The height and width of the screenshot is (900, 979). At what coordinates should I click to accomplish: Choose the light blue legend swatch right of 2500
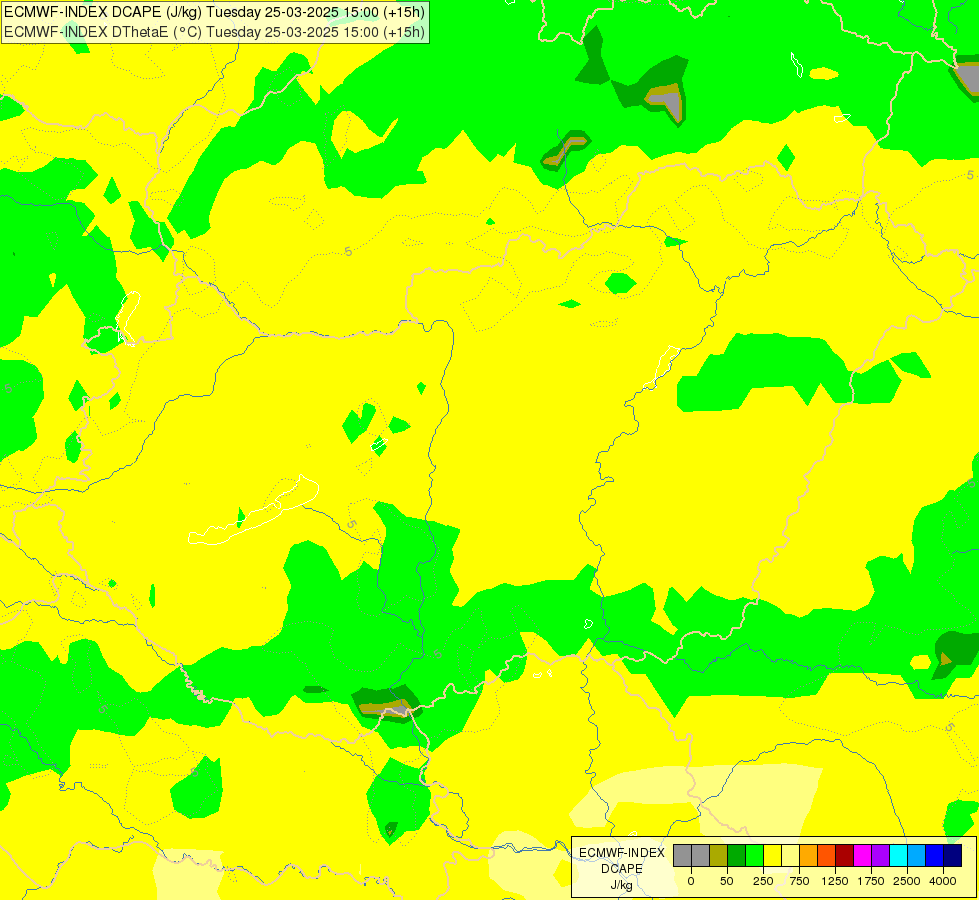(x=917, y=855)
